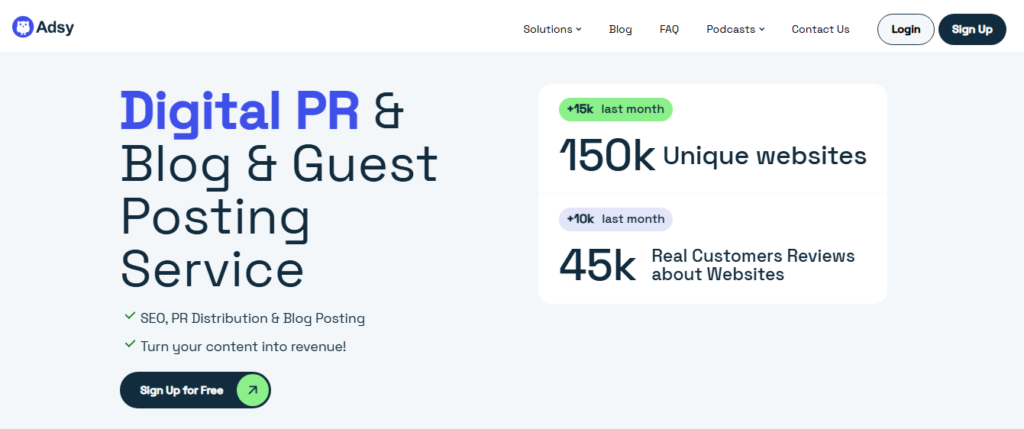The width and height of the screenshot is (1024, 429).
Task: Click the Adsy owl logo icon
Action: [x=23, y=27]
